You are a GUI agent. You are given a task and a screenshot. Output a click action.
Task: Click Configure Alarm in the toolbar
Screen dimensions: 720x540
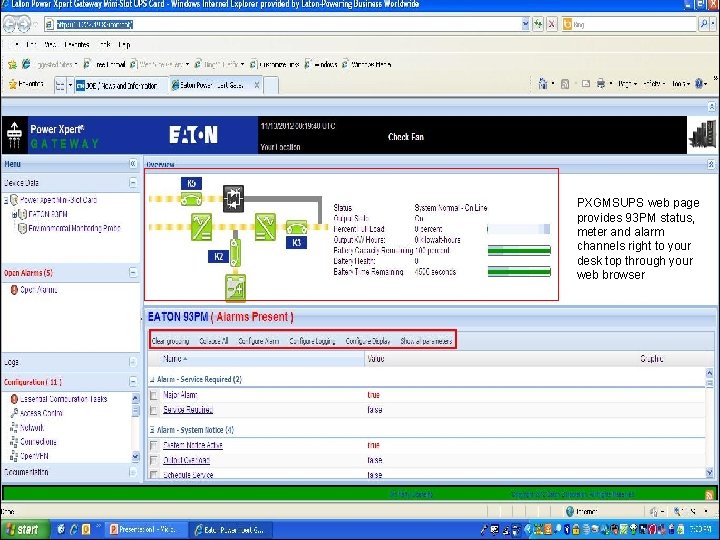click(x=259, y=341)
